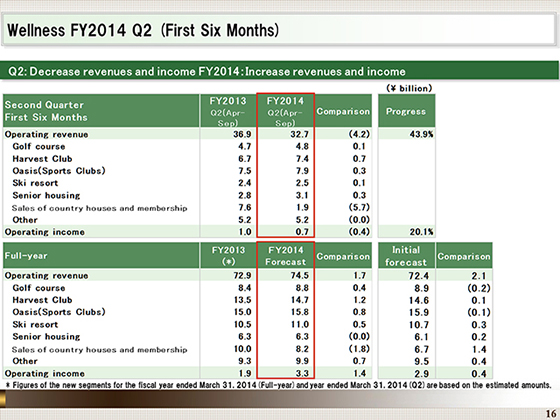The height and width of the screenshot is (420, 560).
Task: Select the "2.1" comparison value
Action: pos(478,276)
